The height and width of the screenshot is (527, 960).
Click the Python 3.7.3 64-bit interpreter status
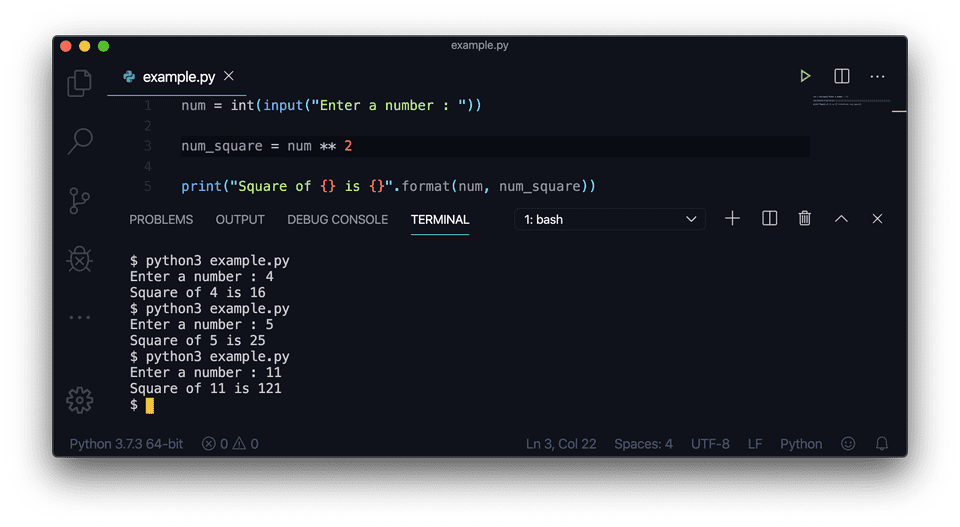[126, 444]
